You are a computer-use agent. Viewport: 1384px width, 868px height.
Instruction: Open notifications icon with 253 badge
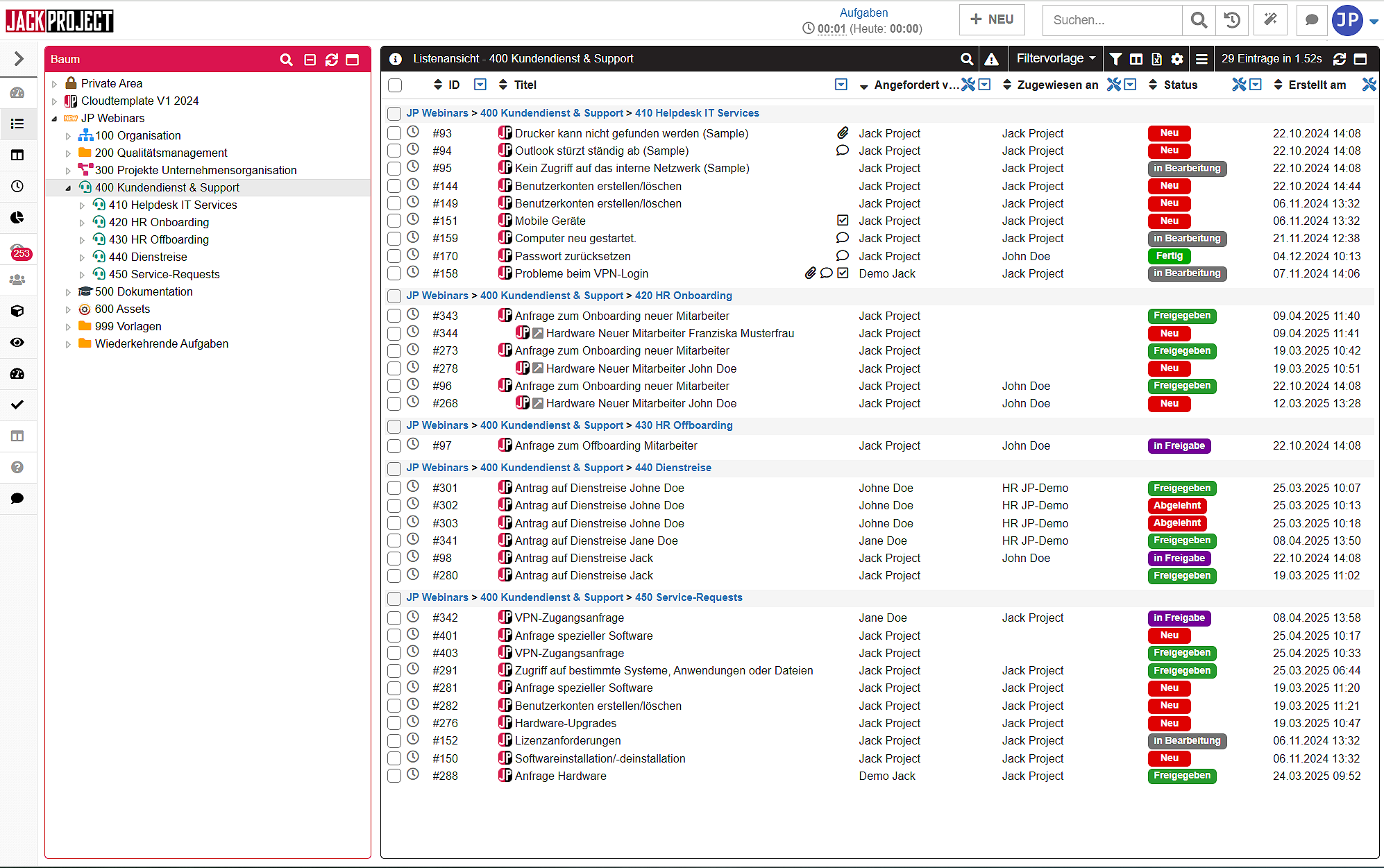click(19, 251)
